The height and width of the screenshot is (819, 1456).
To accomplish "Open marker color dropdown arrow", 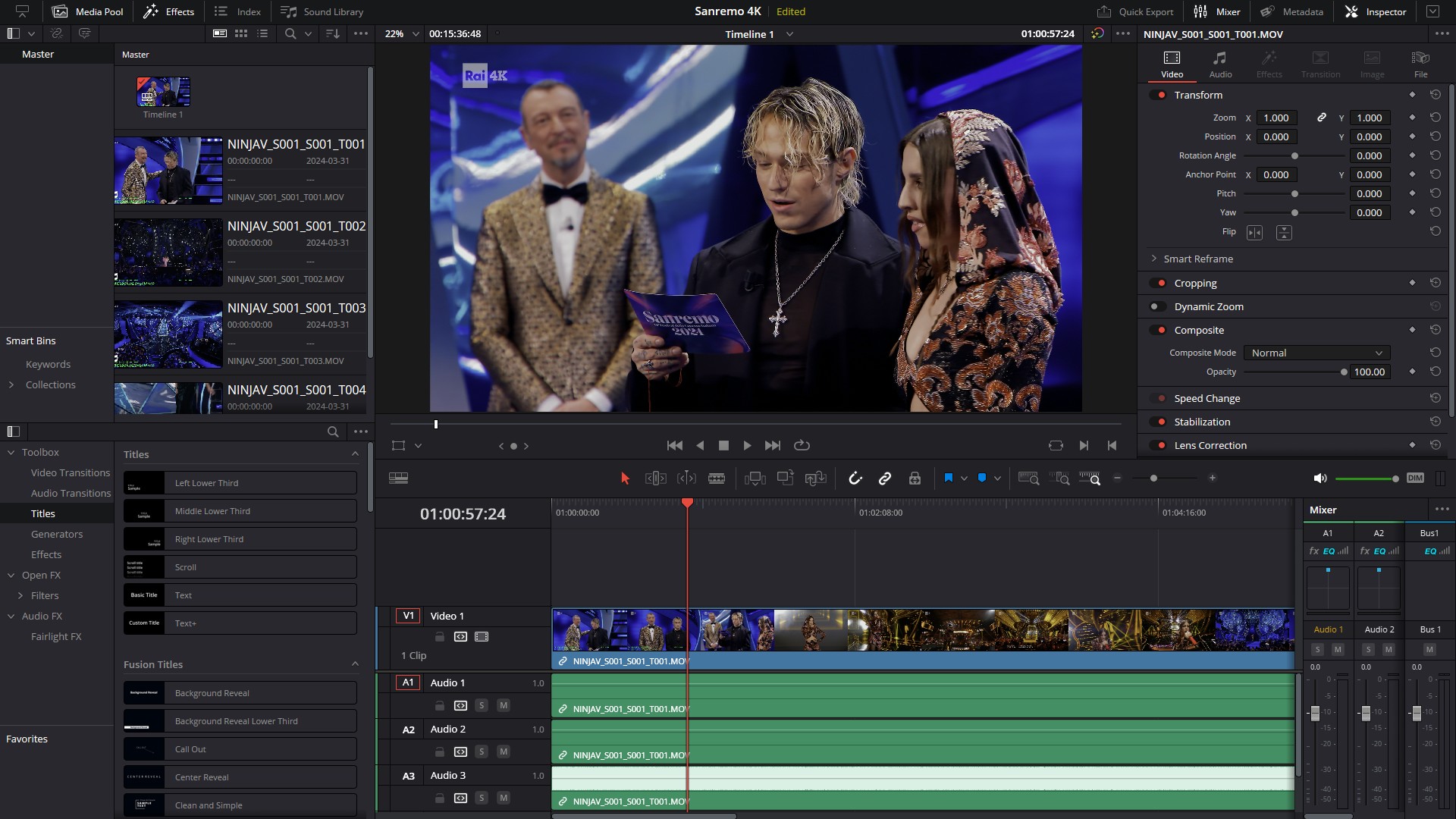I will (x=997, y=479).
